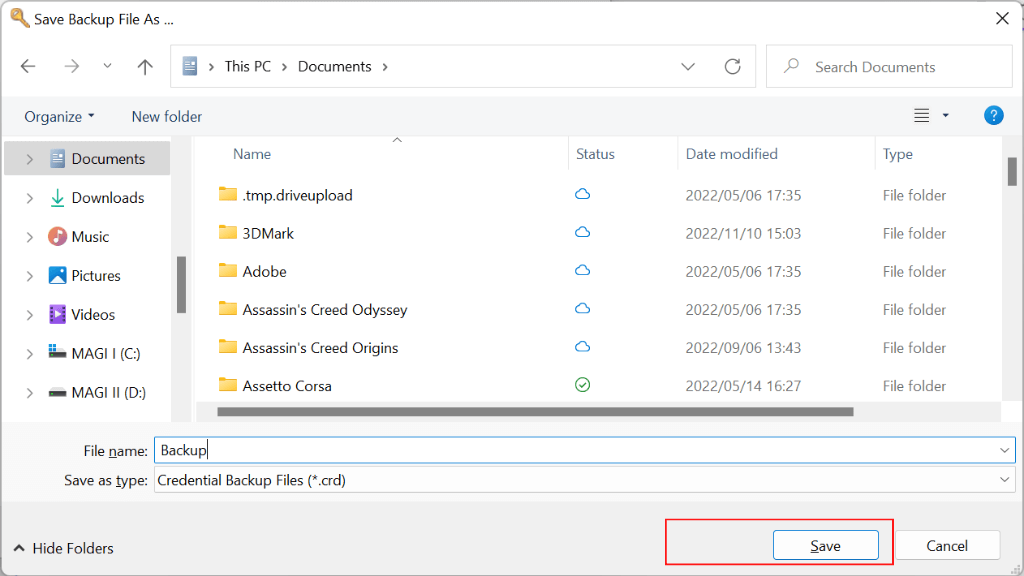This screenshot has width=1024, height=576.
Task: Click the Downloads icon in sidebar
Action: (x=57, y=198)
